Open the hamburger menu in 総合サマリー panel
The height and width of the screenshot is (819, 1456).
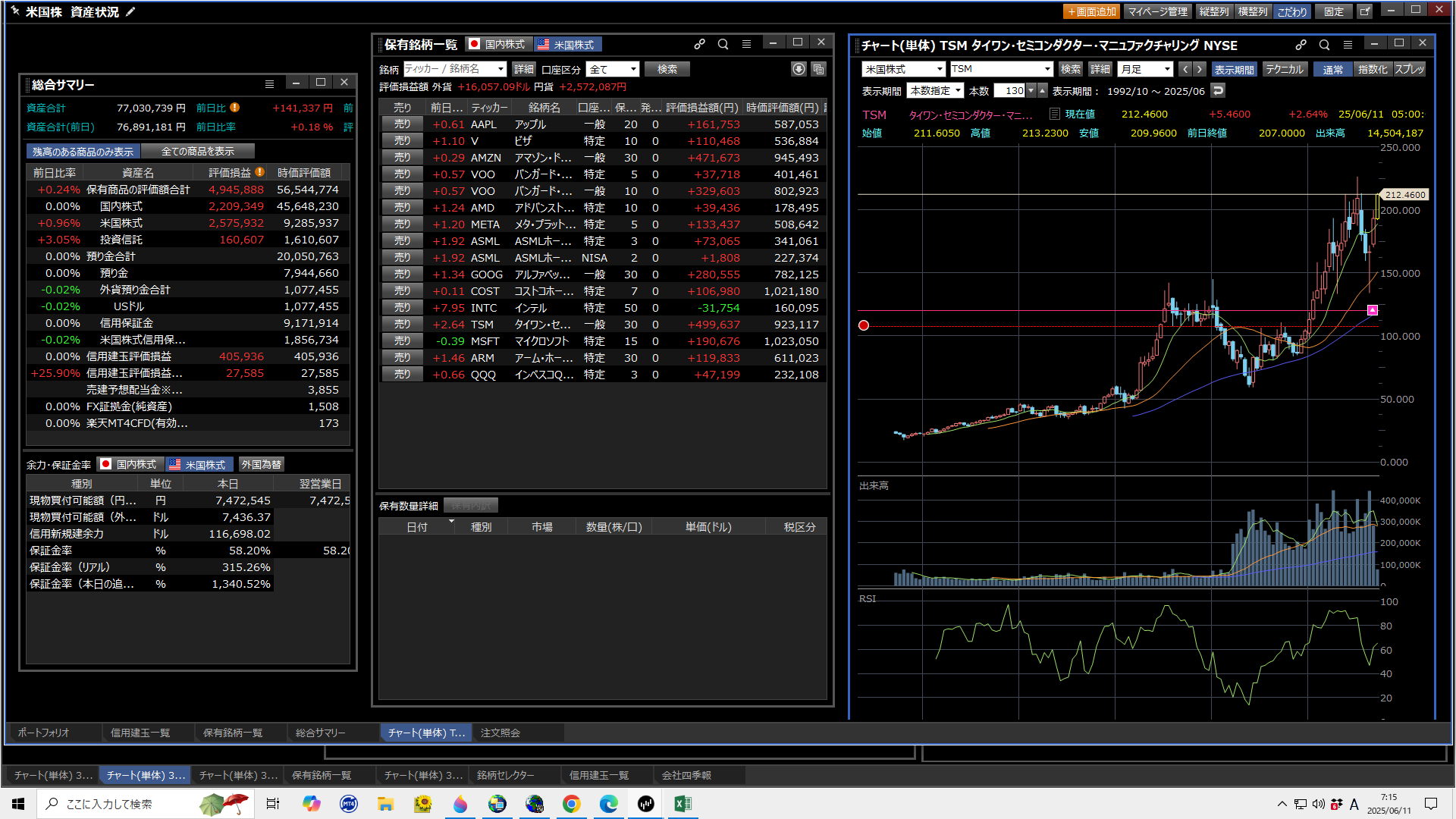pyautogui.click(x=269, y=84)
